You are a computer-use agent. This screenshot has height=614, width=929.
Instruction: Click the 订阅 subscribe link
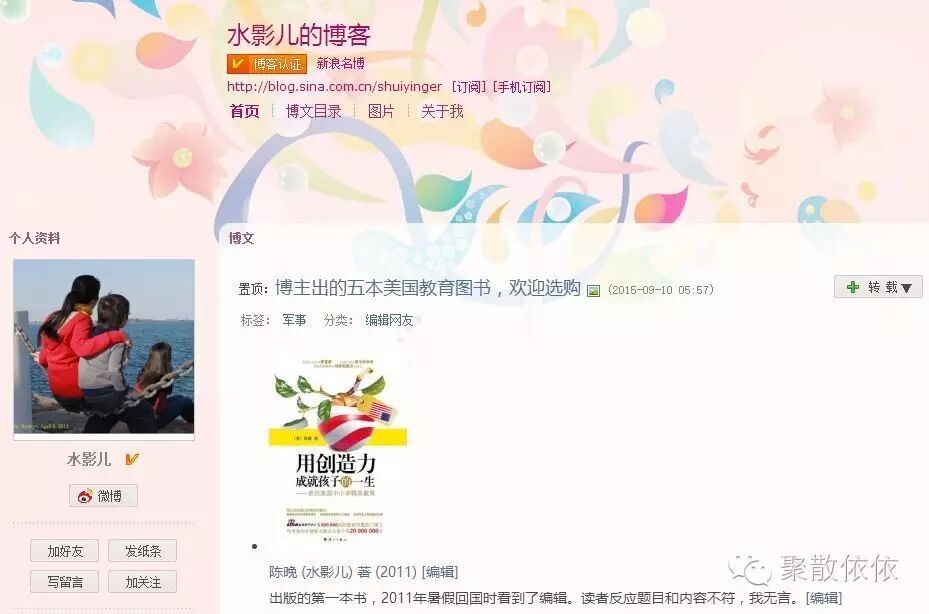[469, 87]
